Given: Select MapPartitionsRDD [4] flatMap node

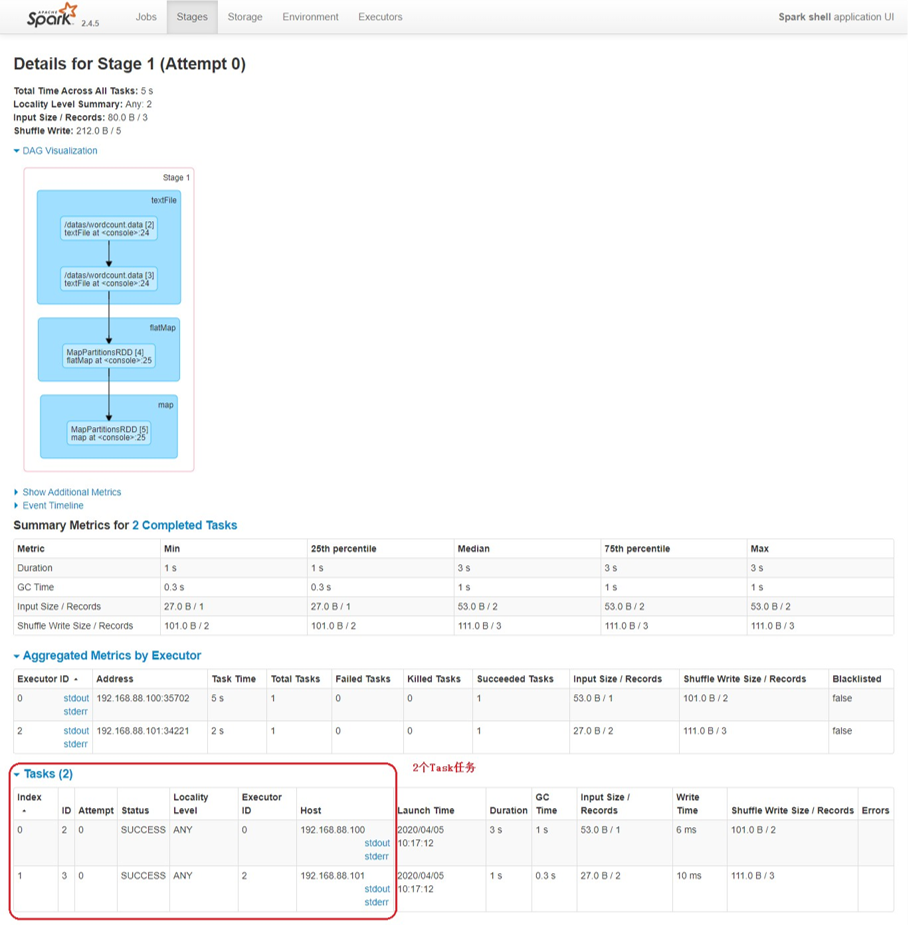Looking at the screenshot, I should tap(109, 356).
